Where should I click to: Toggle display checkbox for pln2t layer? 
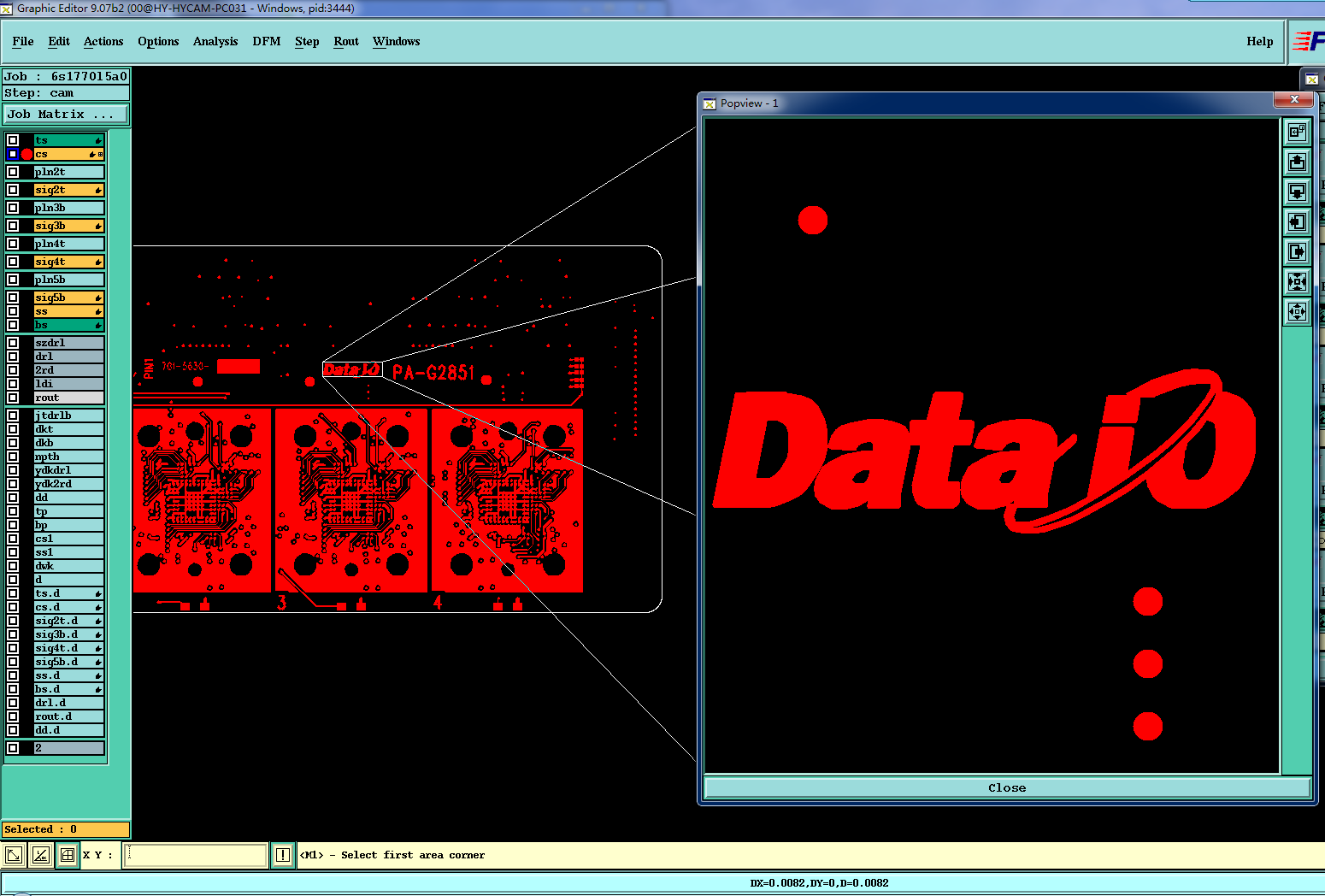13,172
